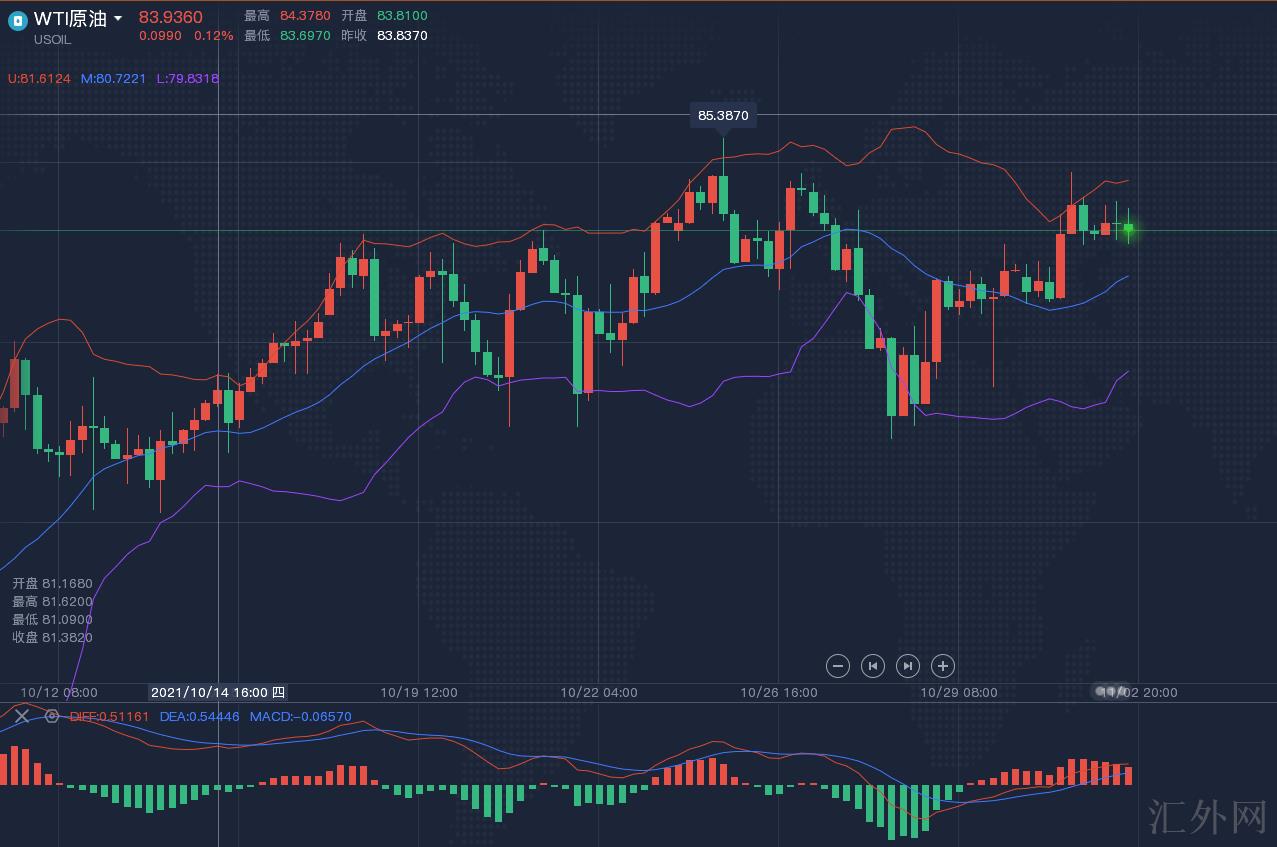The height and width of the screenshot is (847, 1277).
Task: Click the green glowing current price marker
Action: pyautogui.click(x=1128, y=230)
